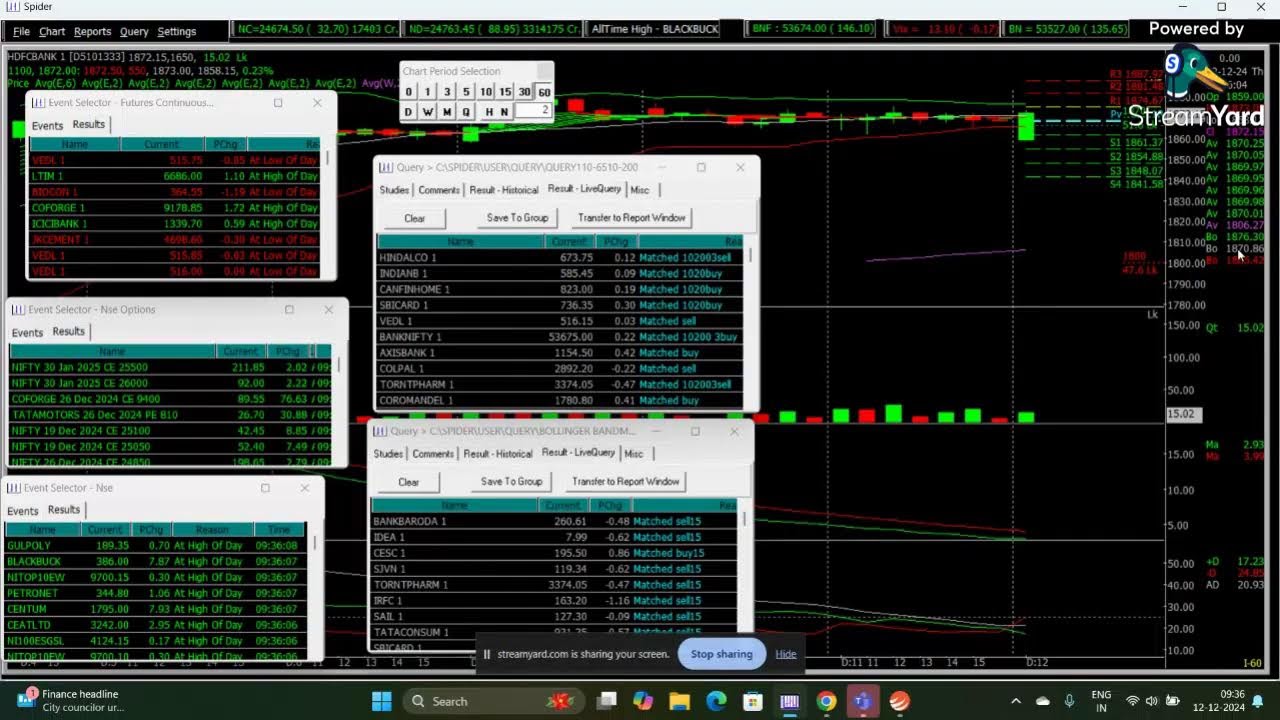Open Microsoft Teams from the taskbar
The height and width of the screenshot is (720, 1280).
[862, 701]
